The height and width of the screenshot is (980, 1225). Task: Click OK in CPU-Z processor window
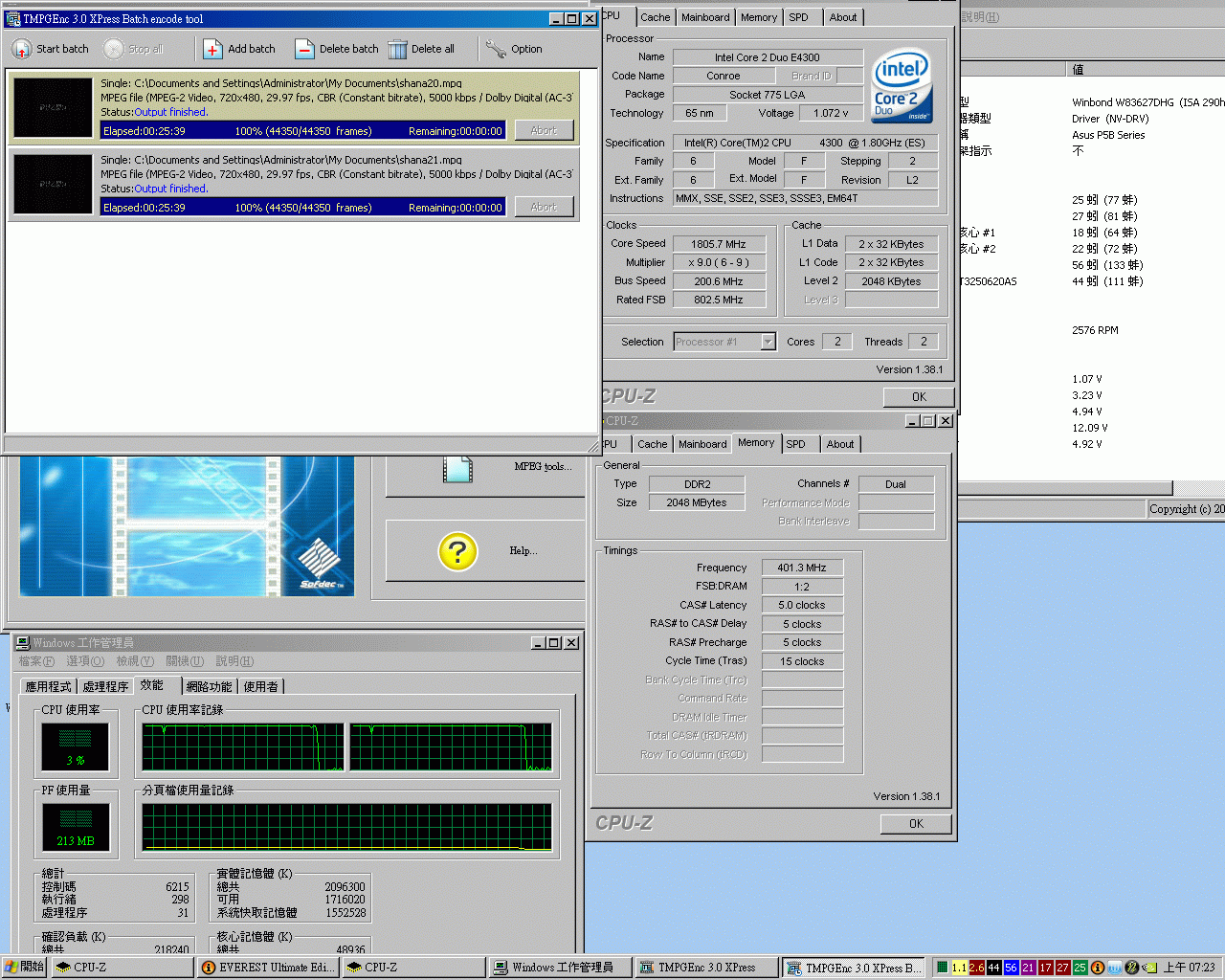pyautogui.click(x=919, y=397)
